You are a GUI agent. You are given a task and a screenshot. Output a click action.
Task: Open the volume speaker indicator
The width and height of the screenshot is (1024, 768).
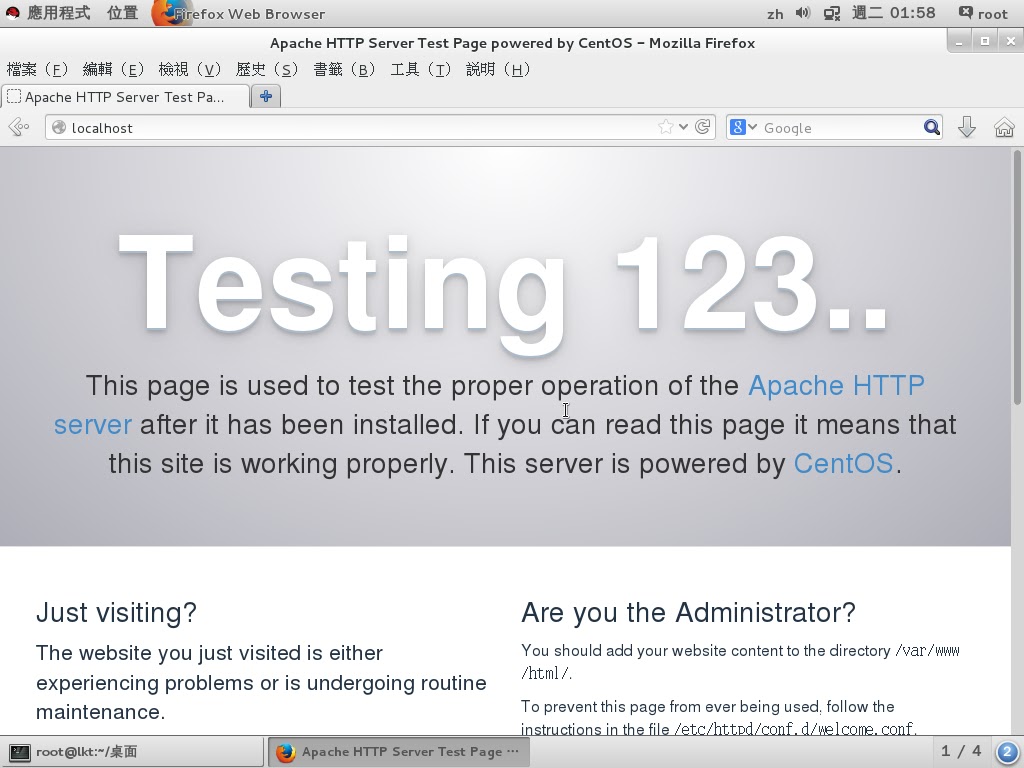[x=803, y=13]
